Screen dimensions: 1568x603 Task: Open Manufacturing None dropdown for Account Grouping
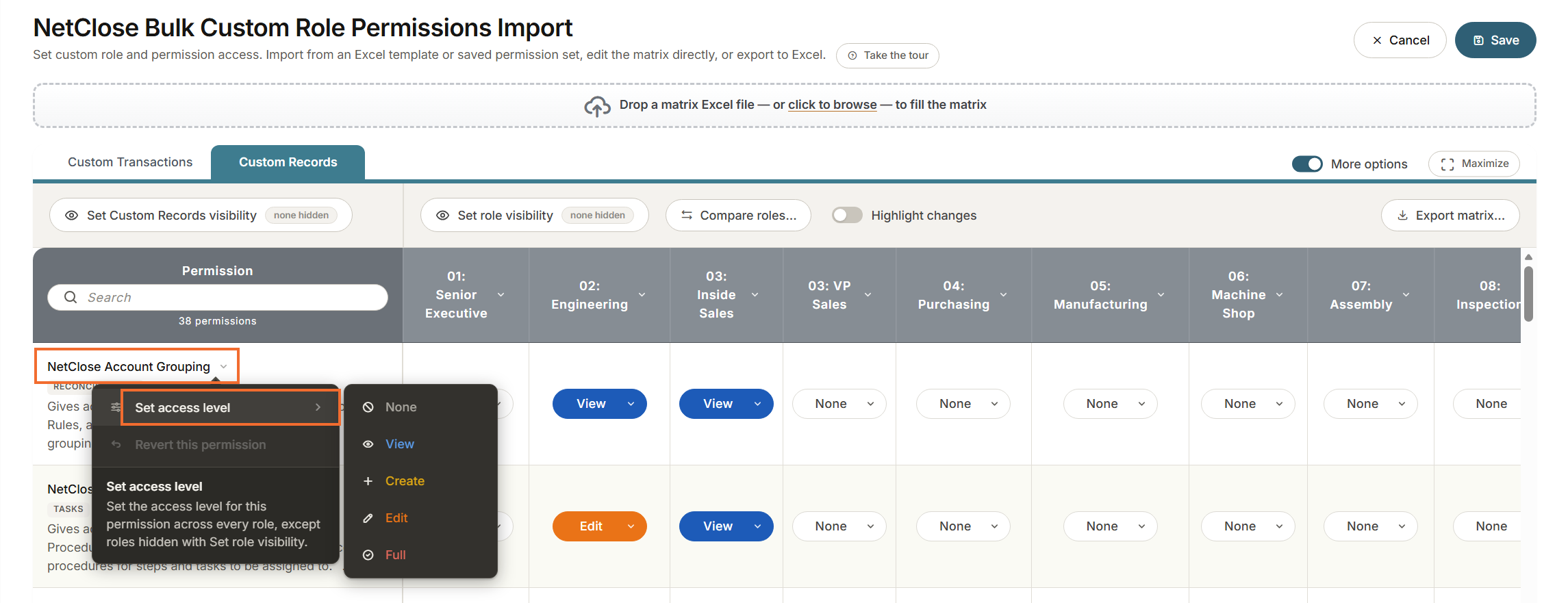1111,404
